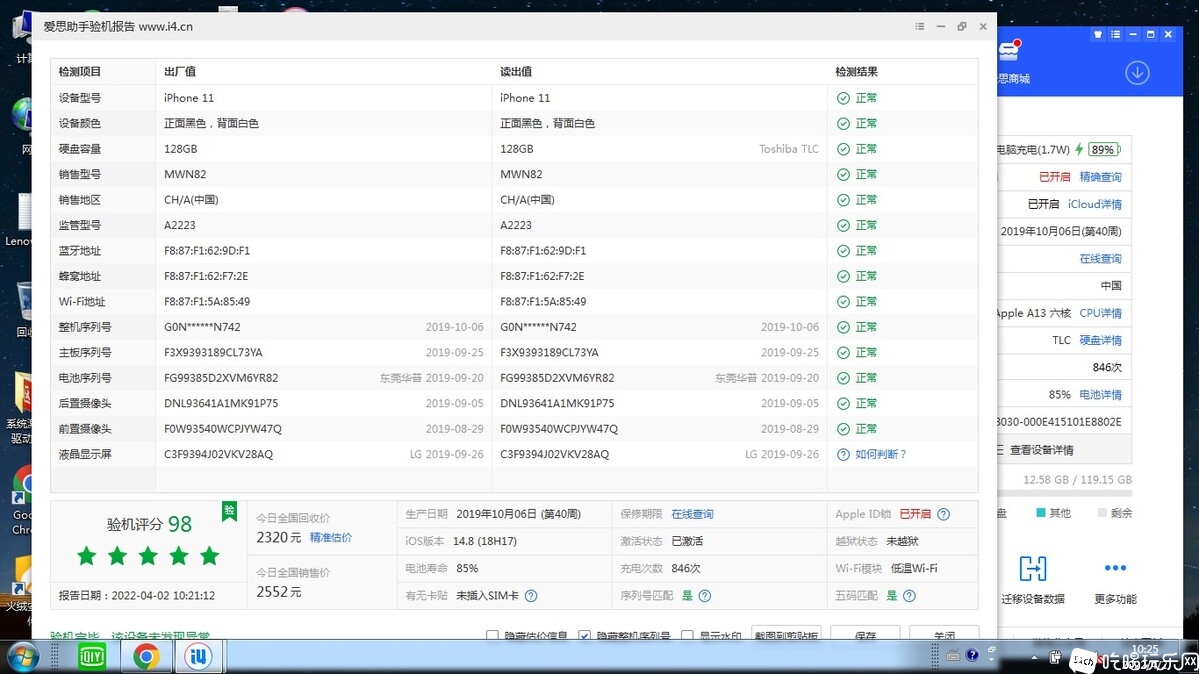Open 更多功能 dots icon in i4 window
Viewport: 1199px width, 674px height.
(1115, 568)
